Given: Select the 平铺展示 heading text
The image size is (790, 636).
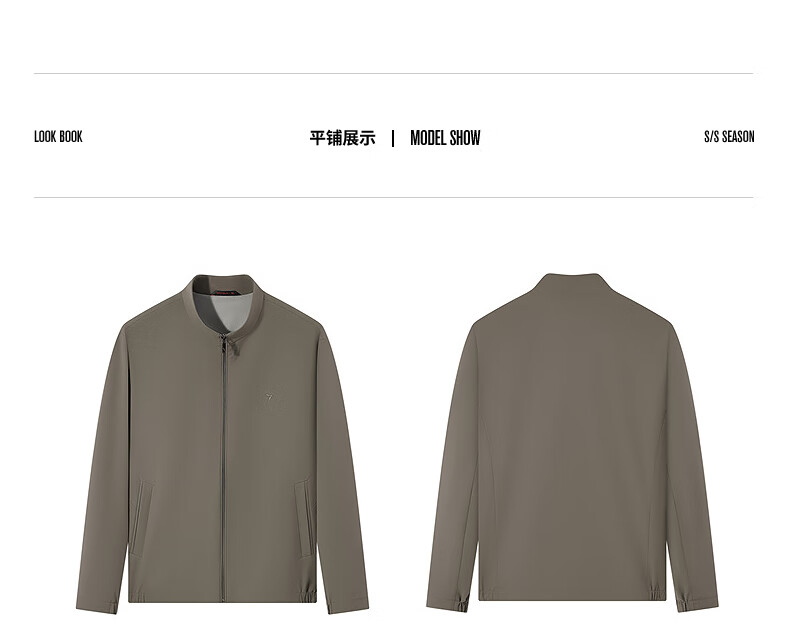Looking at the screenshot, I should (343, 138).
